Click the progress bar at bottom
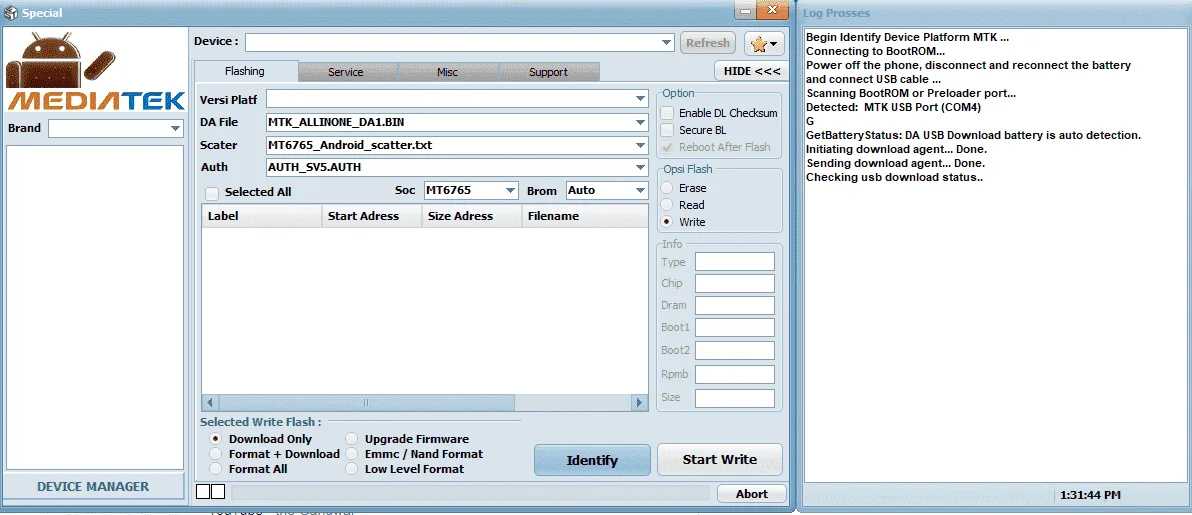The width and height of the screenshot is (1192, 515). (x=470, y=493)
